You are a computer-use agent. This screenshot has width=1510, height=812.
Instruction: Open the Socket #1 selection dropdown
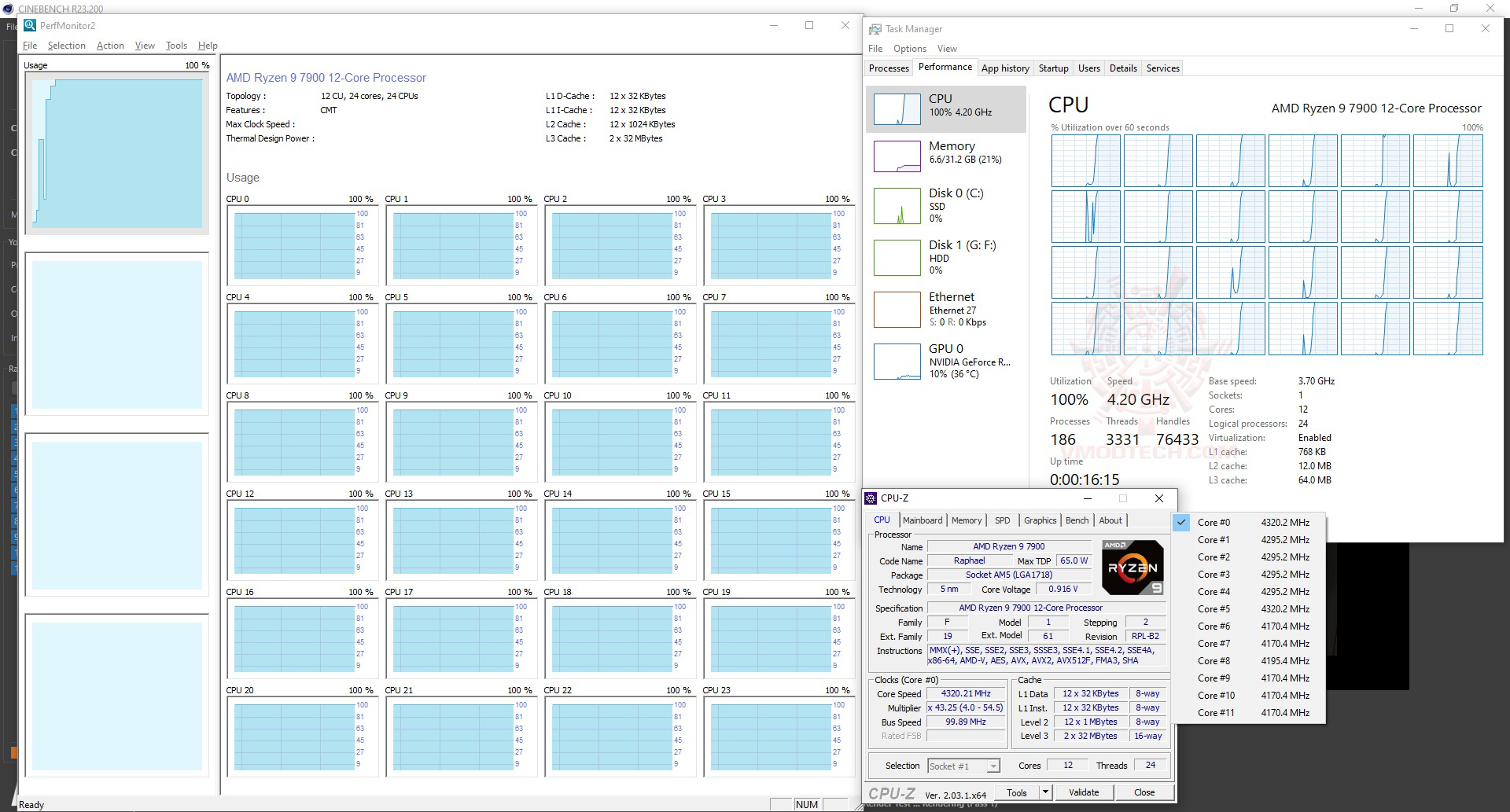point(963,766)
